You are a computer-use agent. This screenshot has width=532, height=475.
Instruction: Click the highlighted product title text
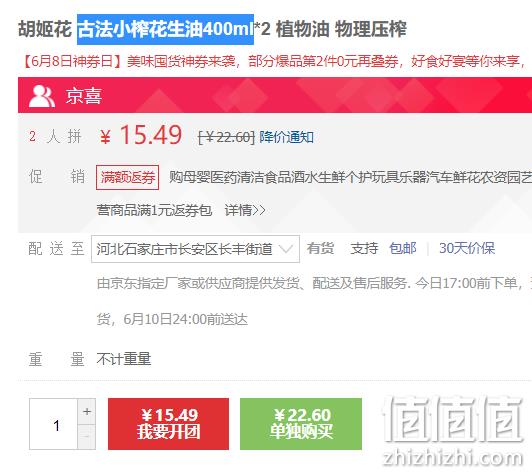coord(165,30)
